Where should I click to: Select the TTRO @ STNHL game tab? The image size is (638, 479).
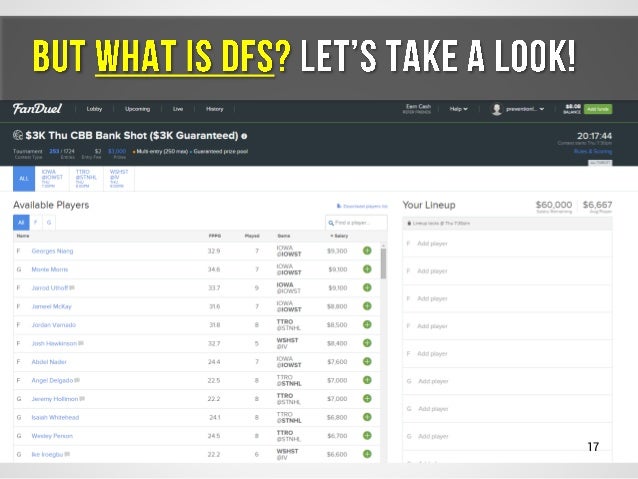86,178
